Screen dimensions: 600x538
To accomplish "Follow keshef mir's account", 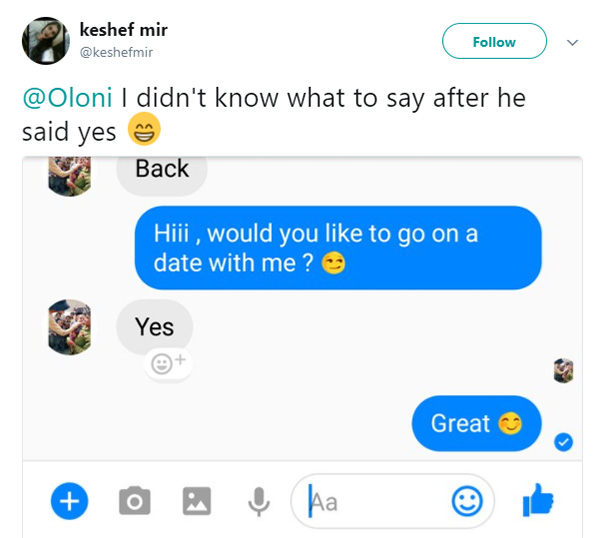I will (494, 41).
